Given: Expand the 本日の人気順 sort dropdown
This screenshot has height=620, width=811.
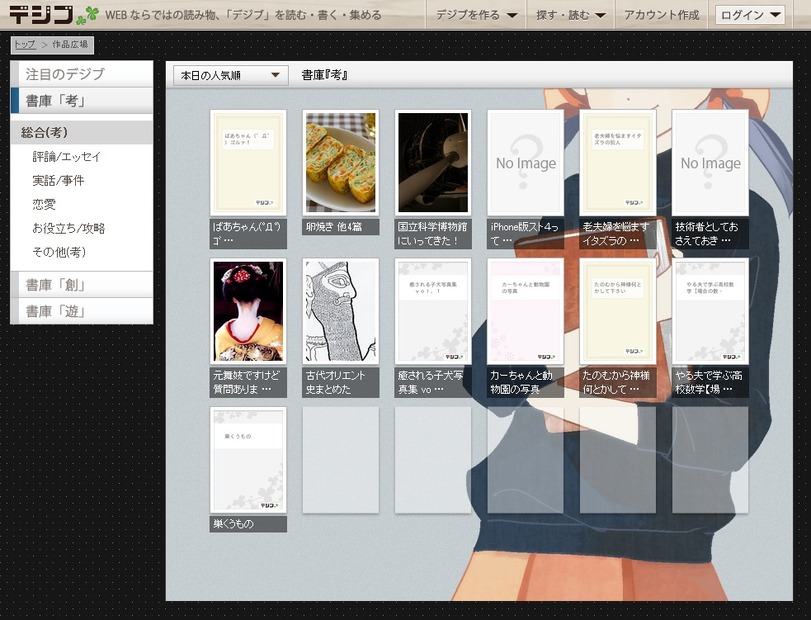Looking at the screenshot, I should pyautogui.click(x=230, y=75).
